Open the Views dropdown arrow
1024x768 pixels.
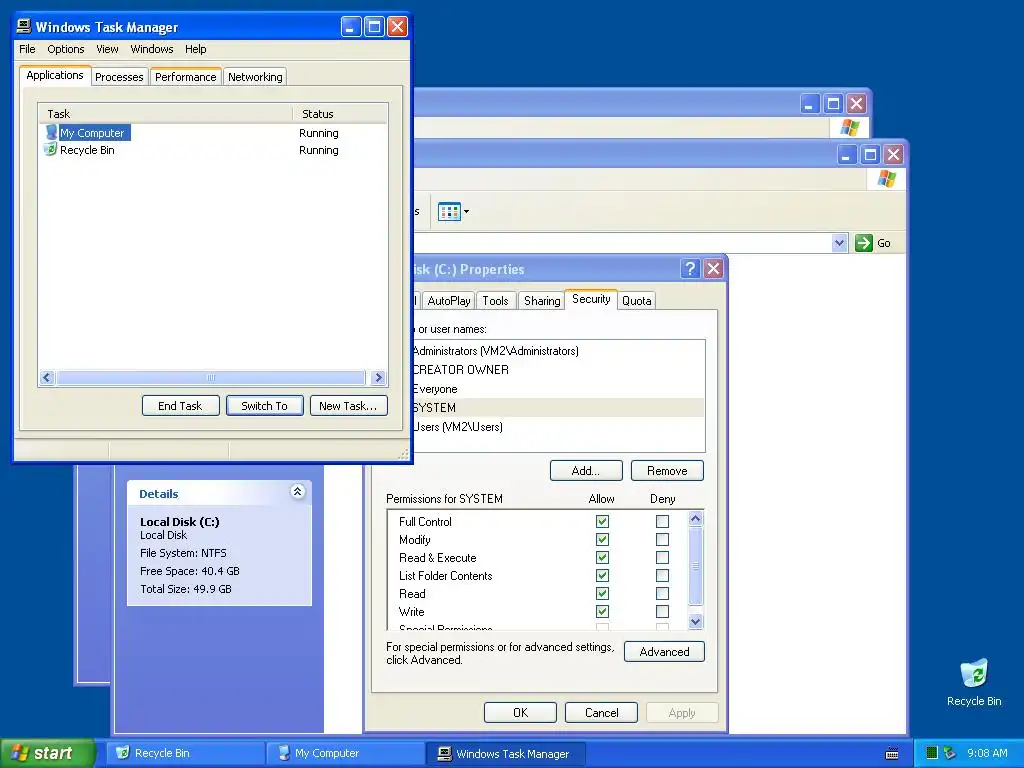[x=466, y=212]
